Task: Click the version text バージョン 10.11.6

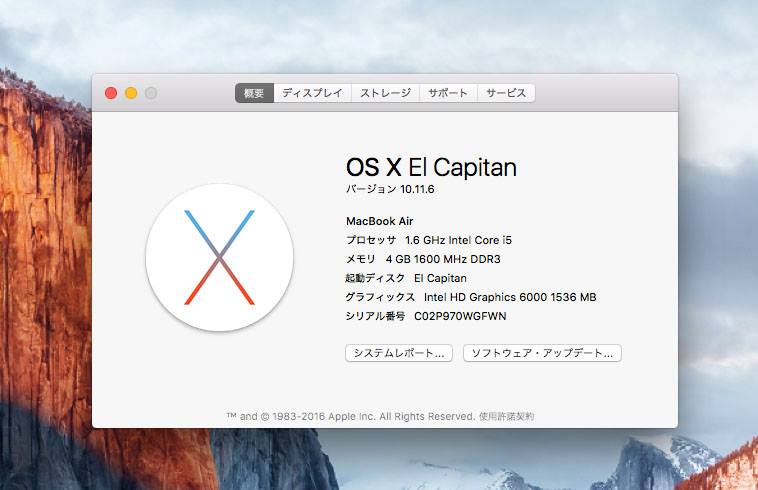Action: (390, 189)
